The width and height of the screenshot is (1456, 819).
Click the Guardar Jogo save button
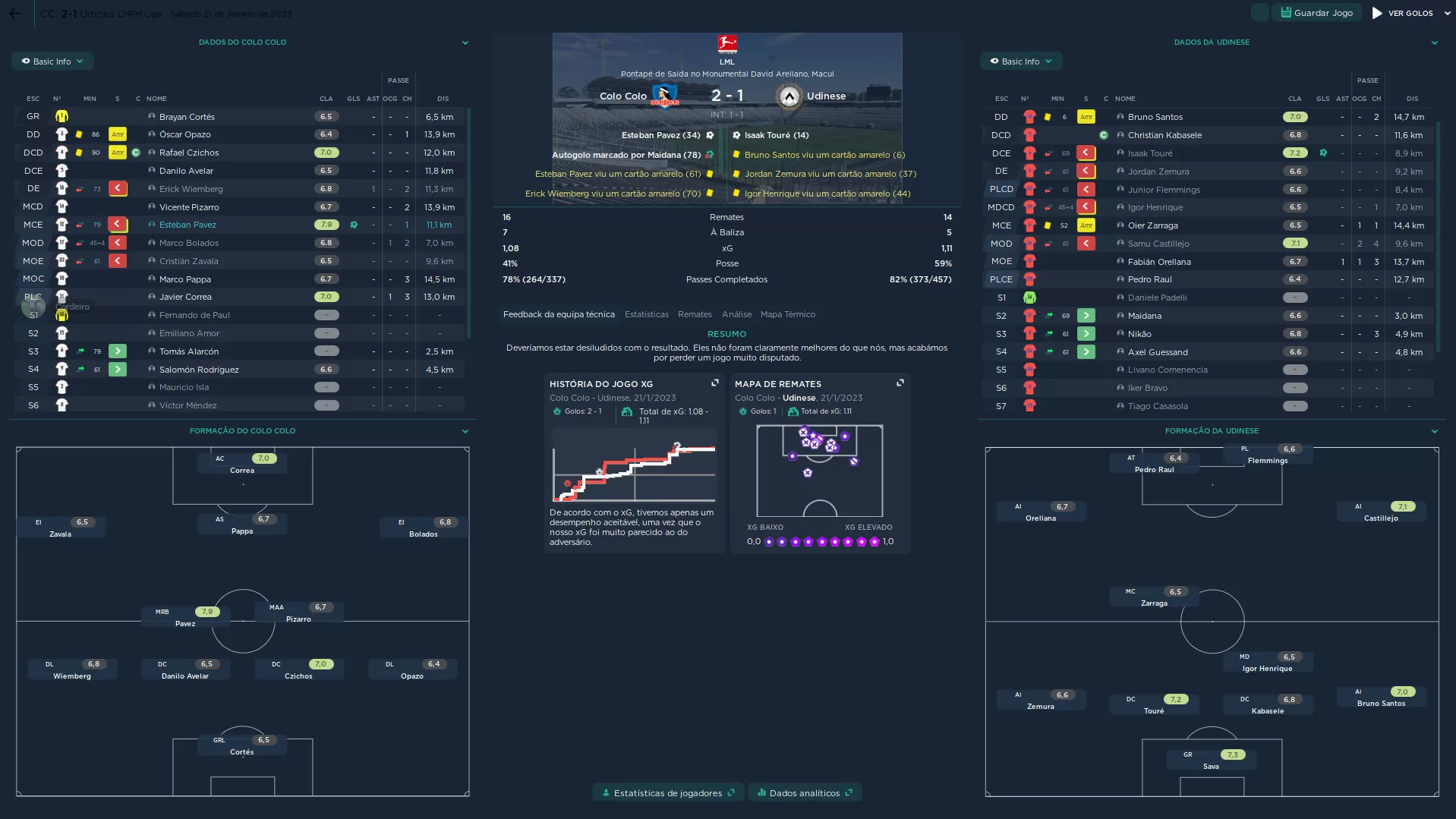tap(1317, 13)
